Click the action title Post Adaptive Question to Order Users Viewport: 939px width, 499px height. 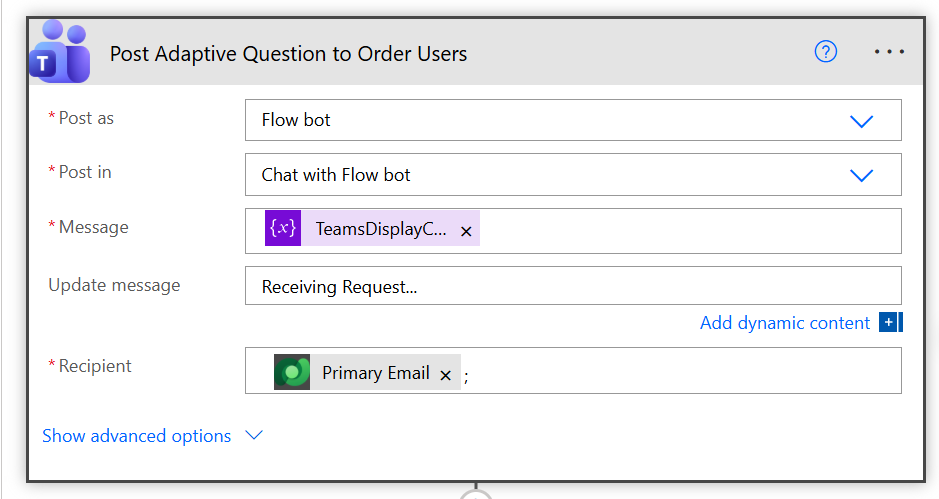tap(288, 54)
